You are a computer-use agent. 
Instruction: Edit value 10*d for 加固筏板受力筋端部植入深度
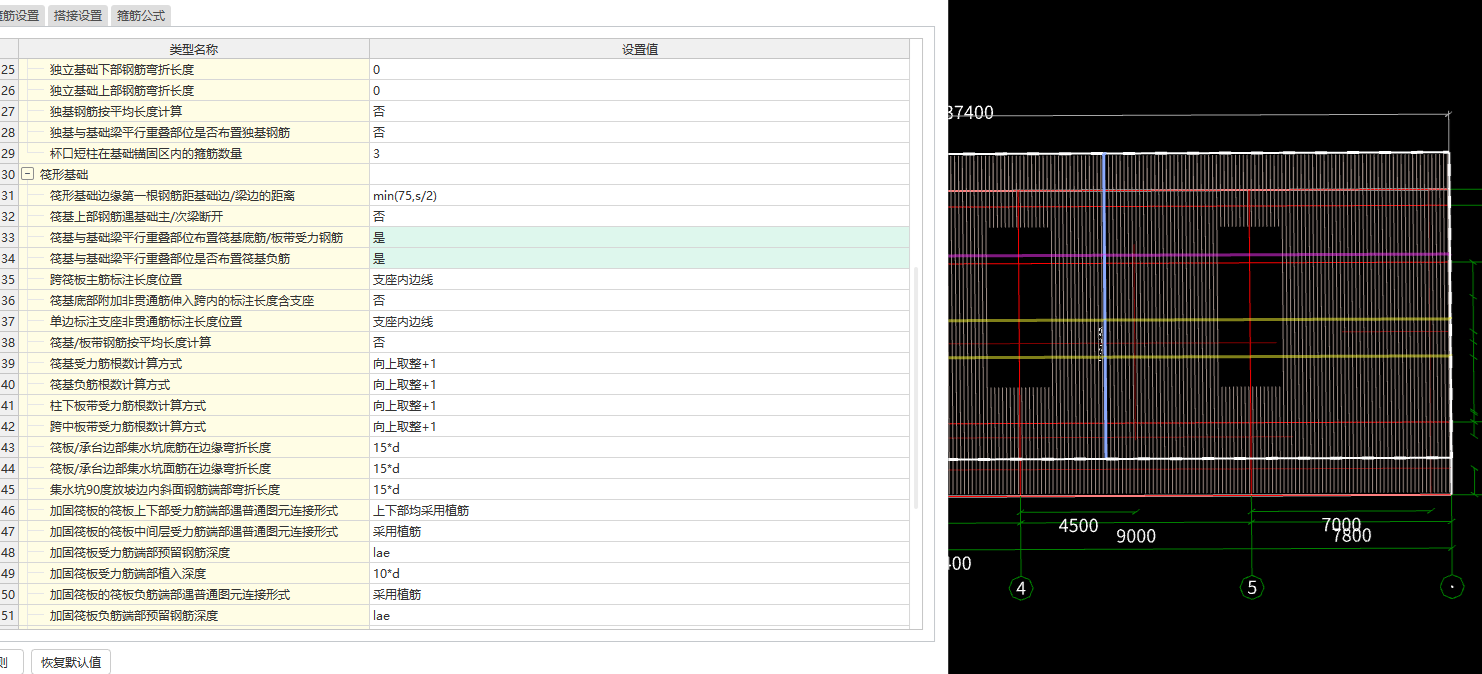[640, 574]
